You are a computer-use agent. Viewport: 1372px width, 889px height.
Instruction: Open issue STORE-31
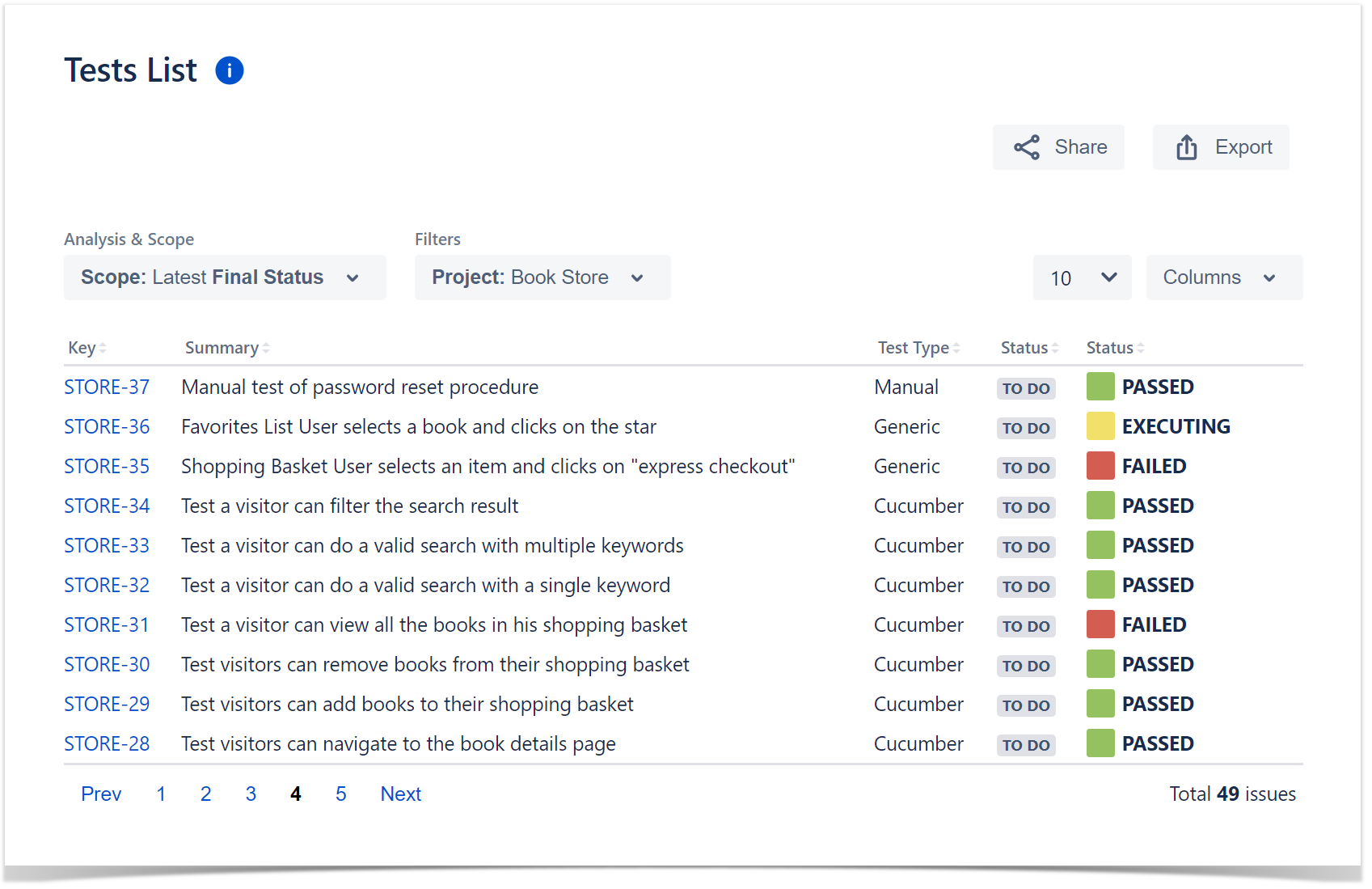click(107, 625)
